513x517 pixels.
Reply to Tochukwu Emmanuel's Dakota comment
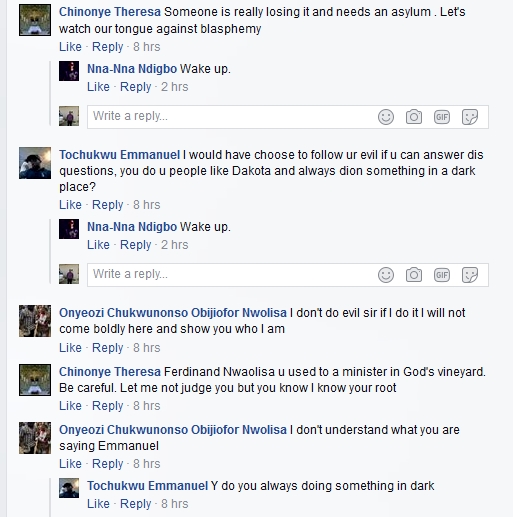[107, 205]
